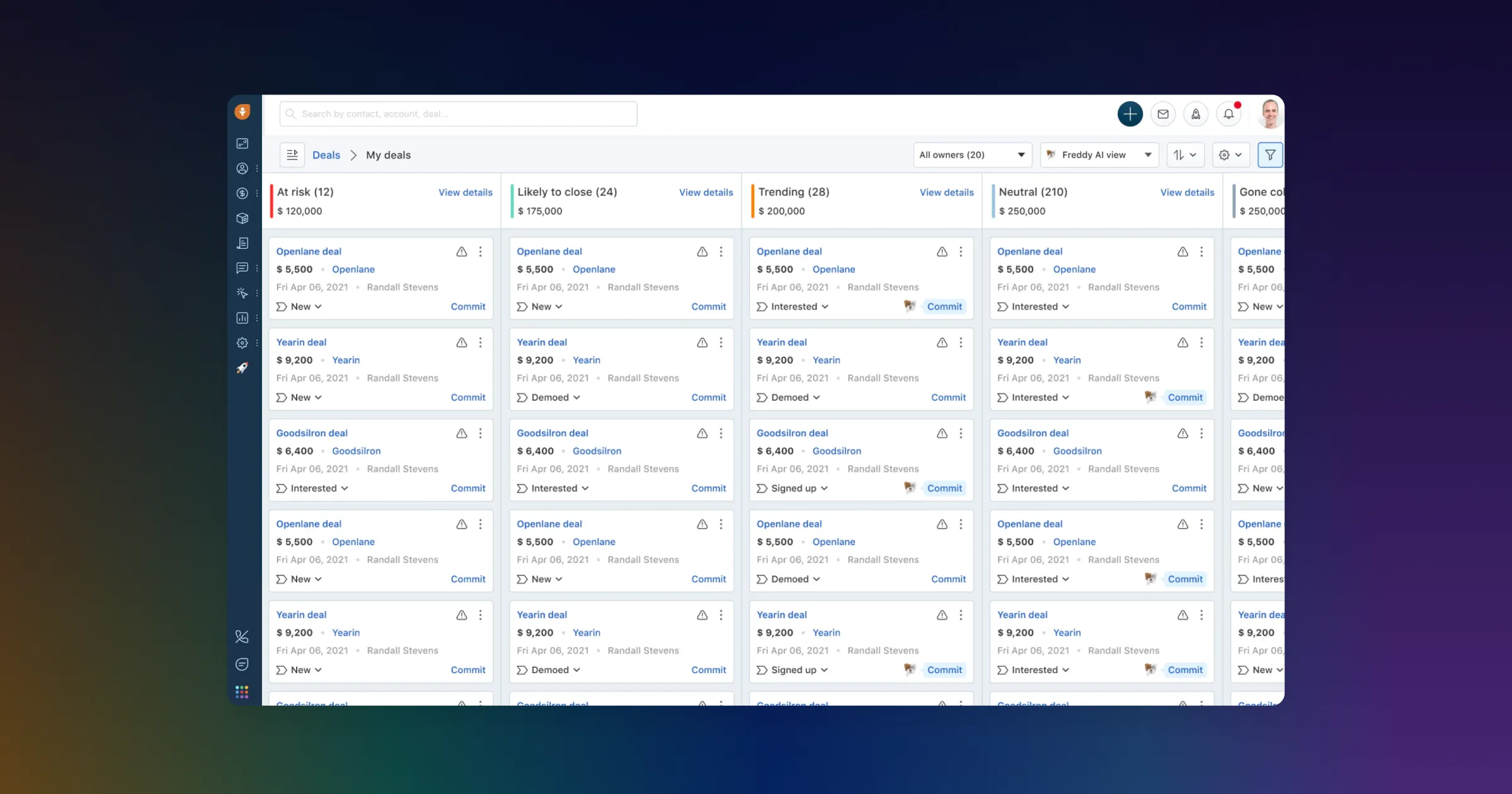
Task: Toggle the filter panel icon
Action: coord(1270,154)
